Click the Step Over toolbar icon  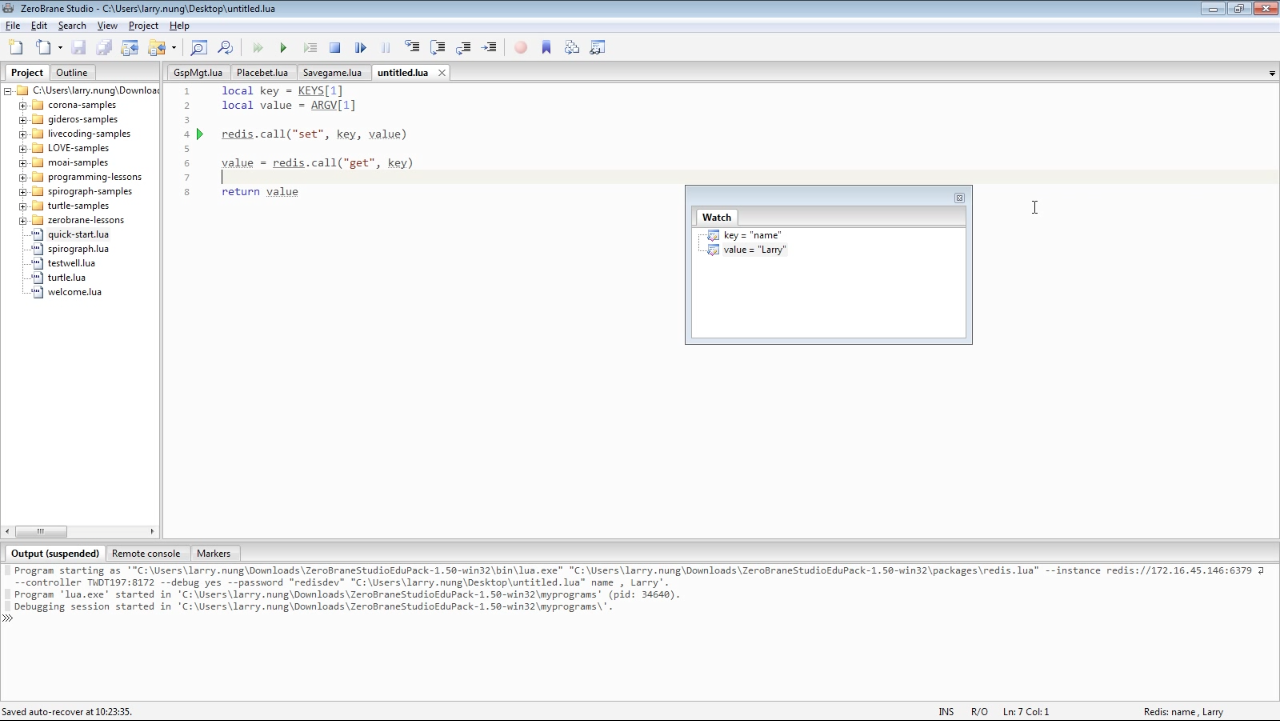coord(437,47)
